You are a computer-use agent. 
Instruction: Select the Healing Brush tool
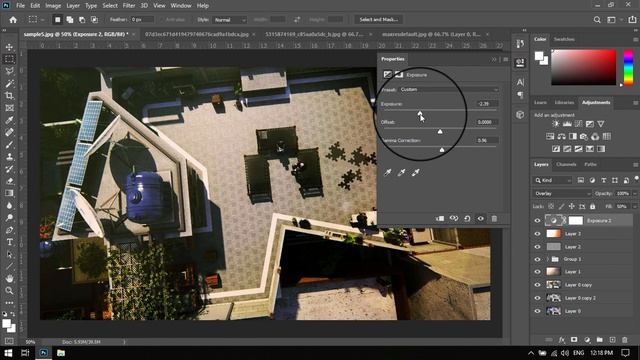pyautogui.click(x=9, y=132)
